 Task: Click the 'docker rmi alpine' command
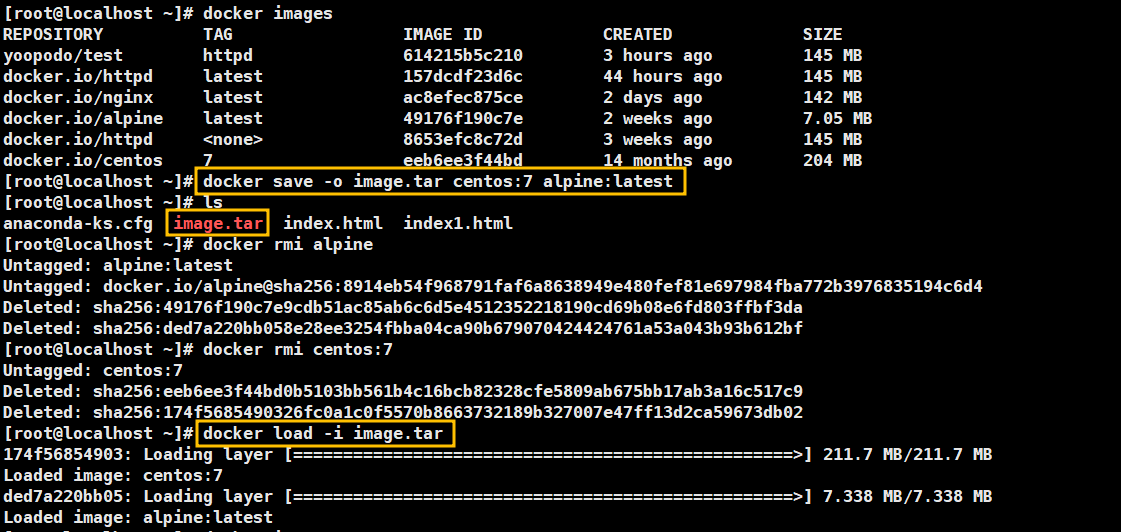(x=288, y=245)
